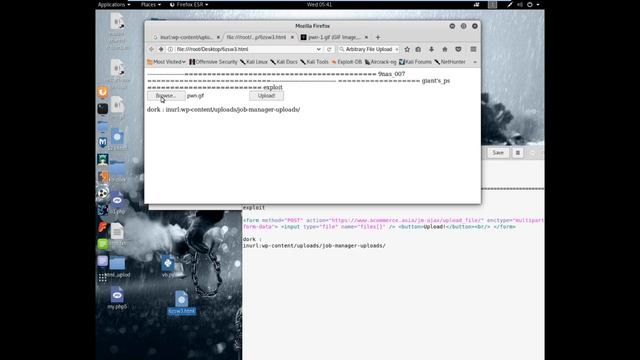The height and width of the screenshot is (360, 640).
Task: Open the bookmarks list icon beside the star
Action: (x=418, y=49)
